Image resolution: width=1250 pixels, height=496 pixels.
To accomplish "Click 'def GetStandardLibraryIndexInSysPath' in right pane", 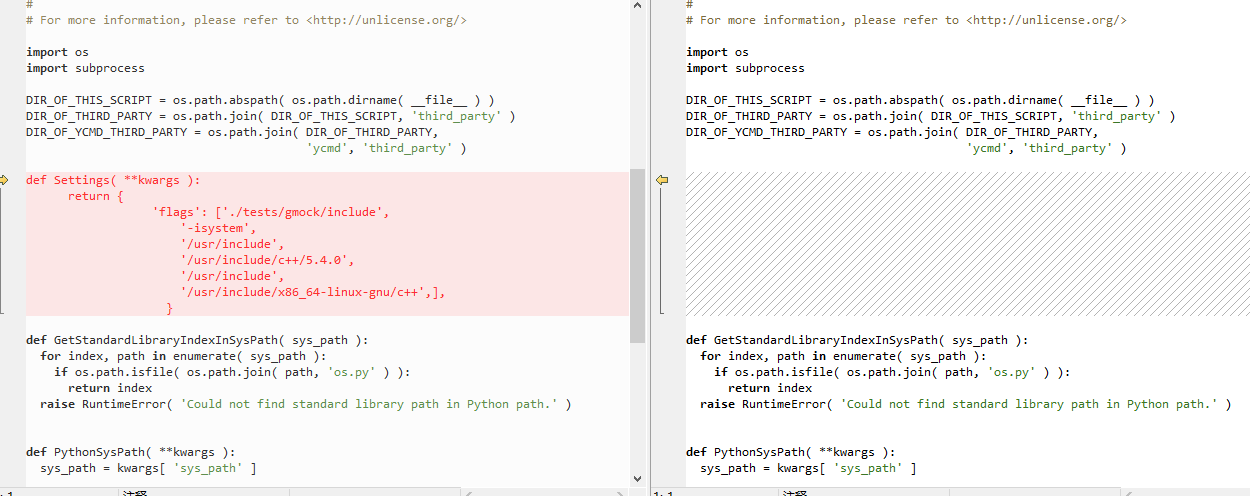I will pyautogui.click(x=856, y=340).
